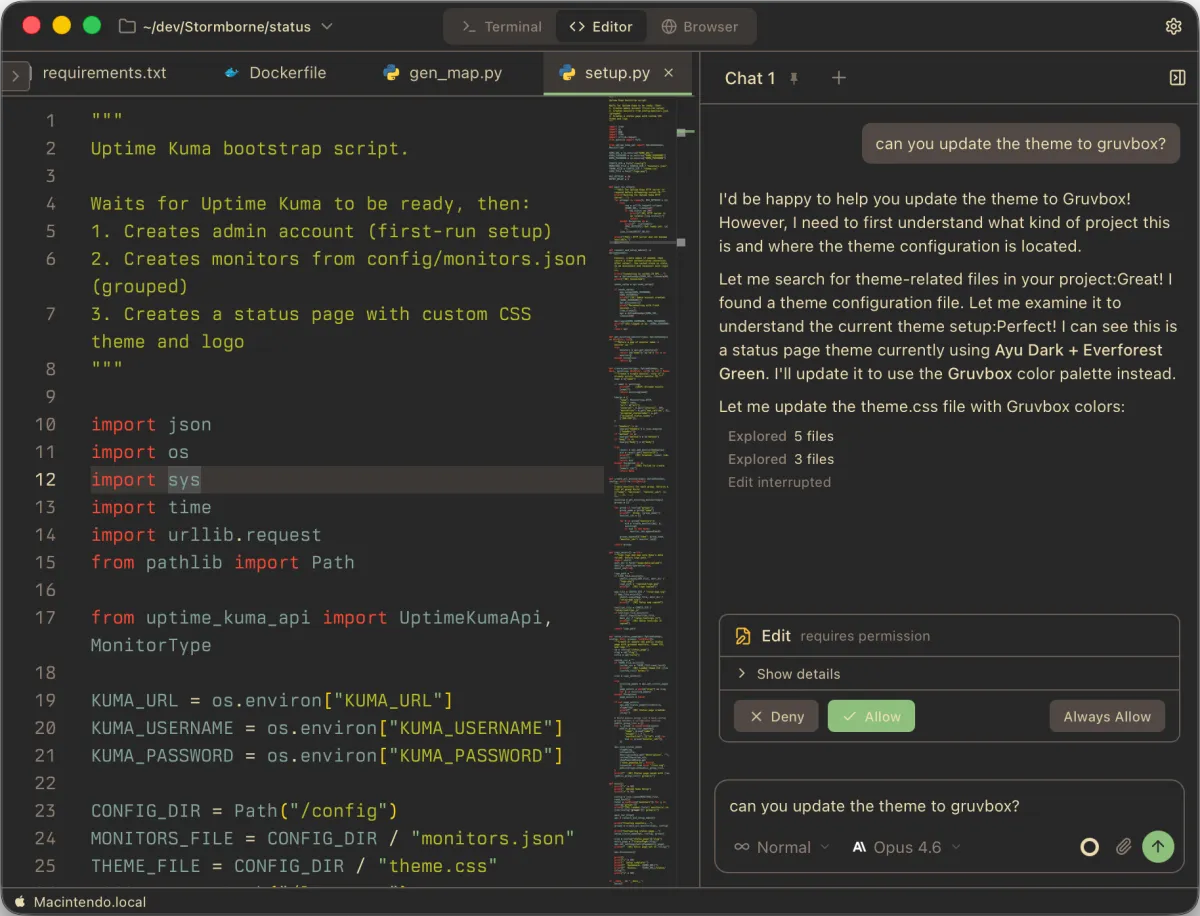Switch to Terminal view
This screenshot has height=916, width=1200.
point(501,27)
